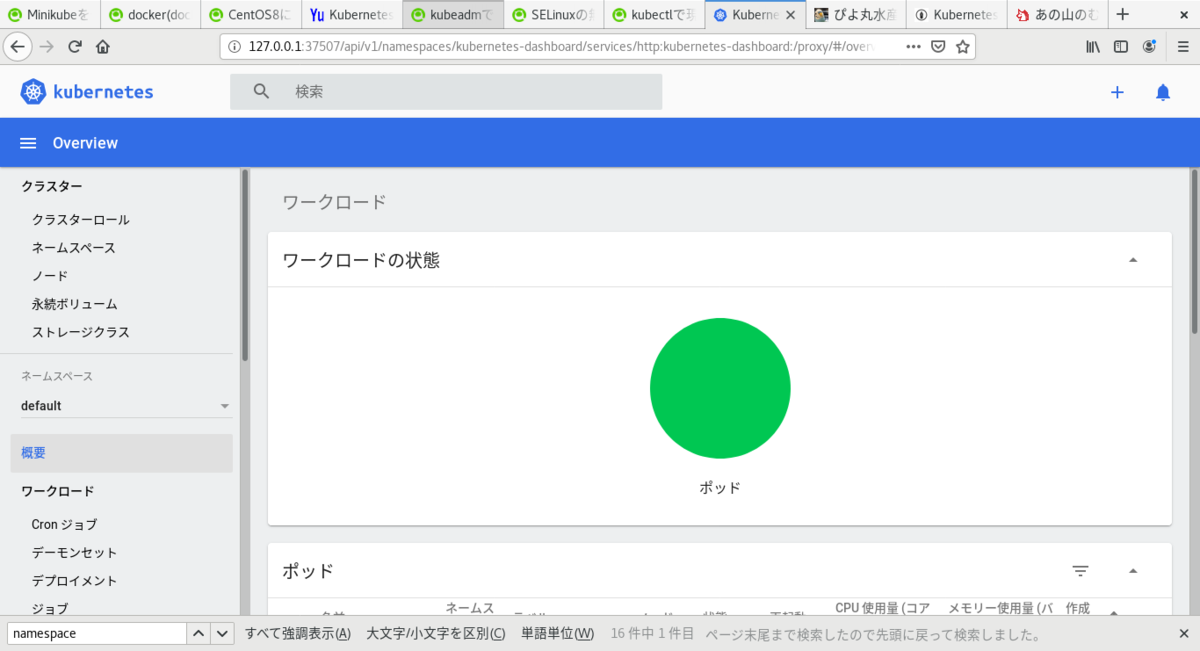Click the dashboard 検索 search field
1200x651 pixels.
[446, 92]
